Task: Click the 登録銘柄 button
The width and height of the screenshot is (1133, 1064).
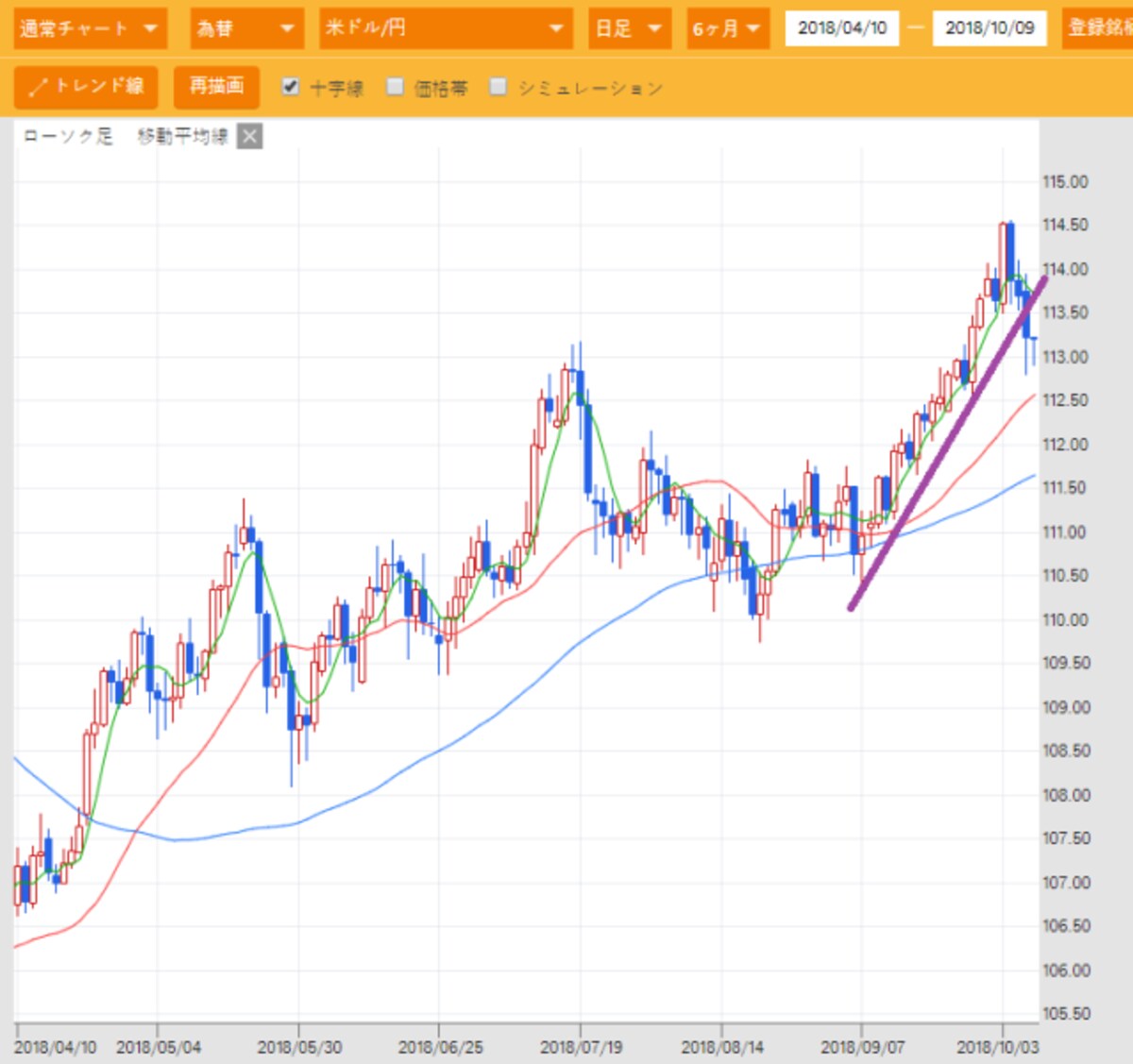Action: click(x=1098, y=29)
